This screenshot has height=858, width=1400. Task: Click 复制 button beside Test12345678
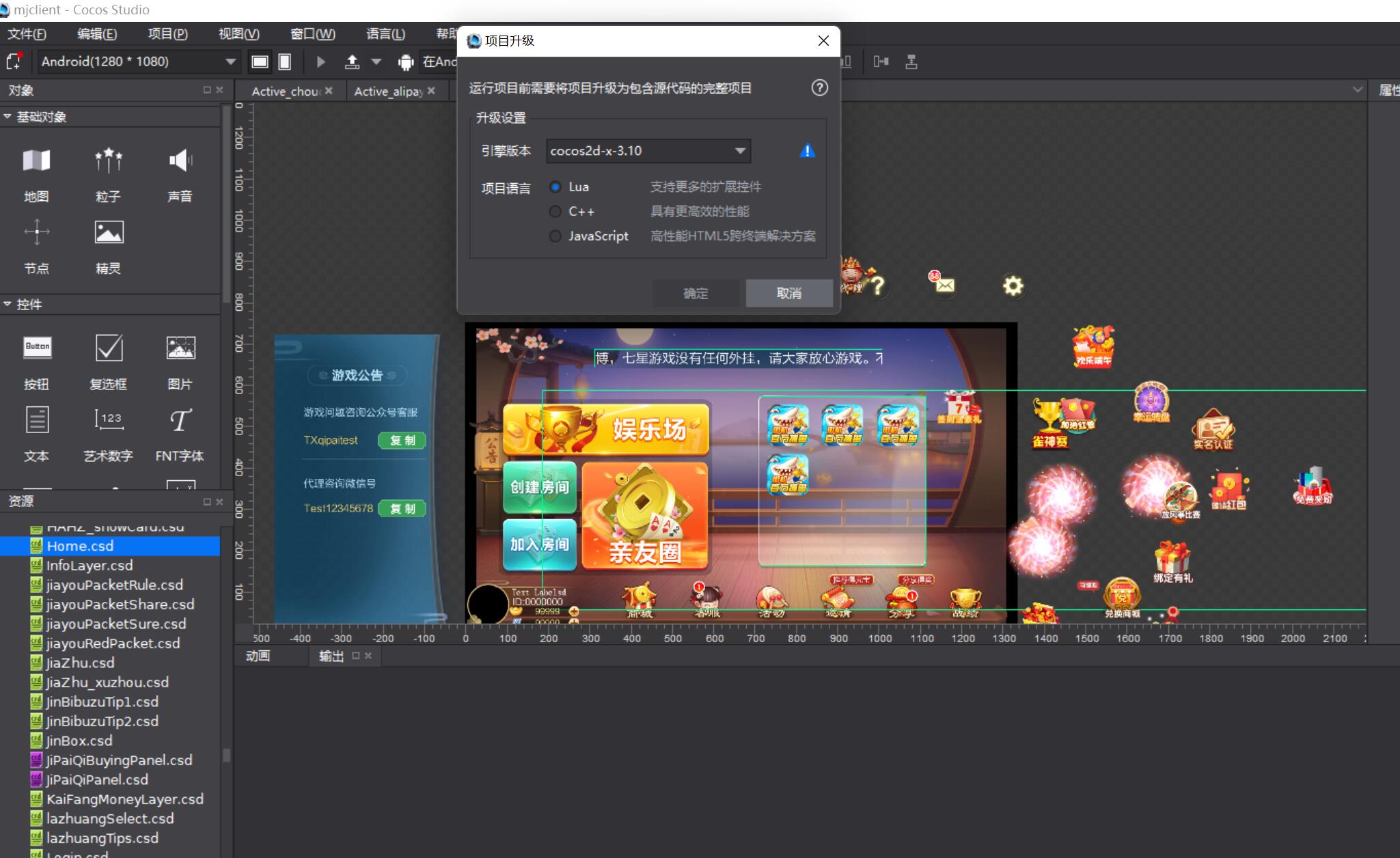point(402,509)
